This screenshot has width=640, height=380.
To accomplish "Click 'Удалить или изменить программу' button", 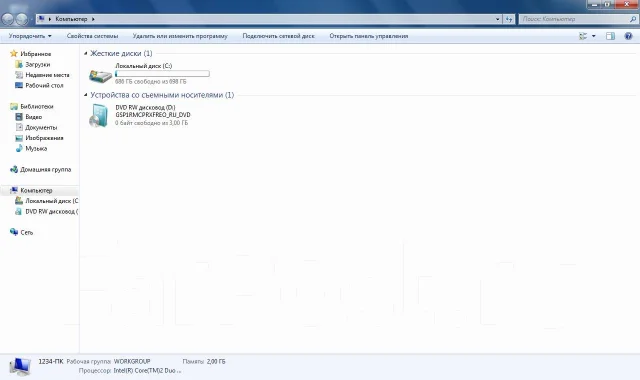I will pyautogui.click(x=180, y=36).
